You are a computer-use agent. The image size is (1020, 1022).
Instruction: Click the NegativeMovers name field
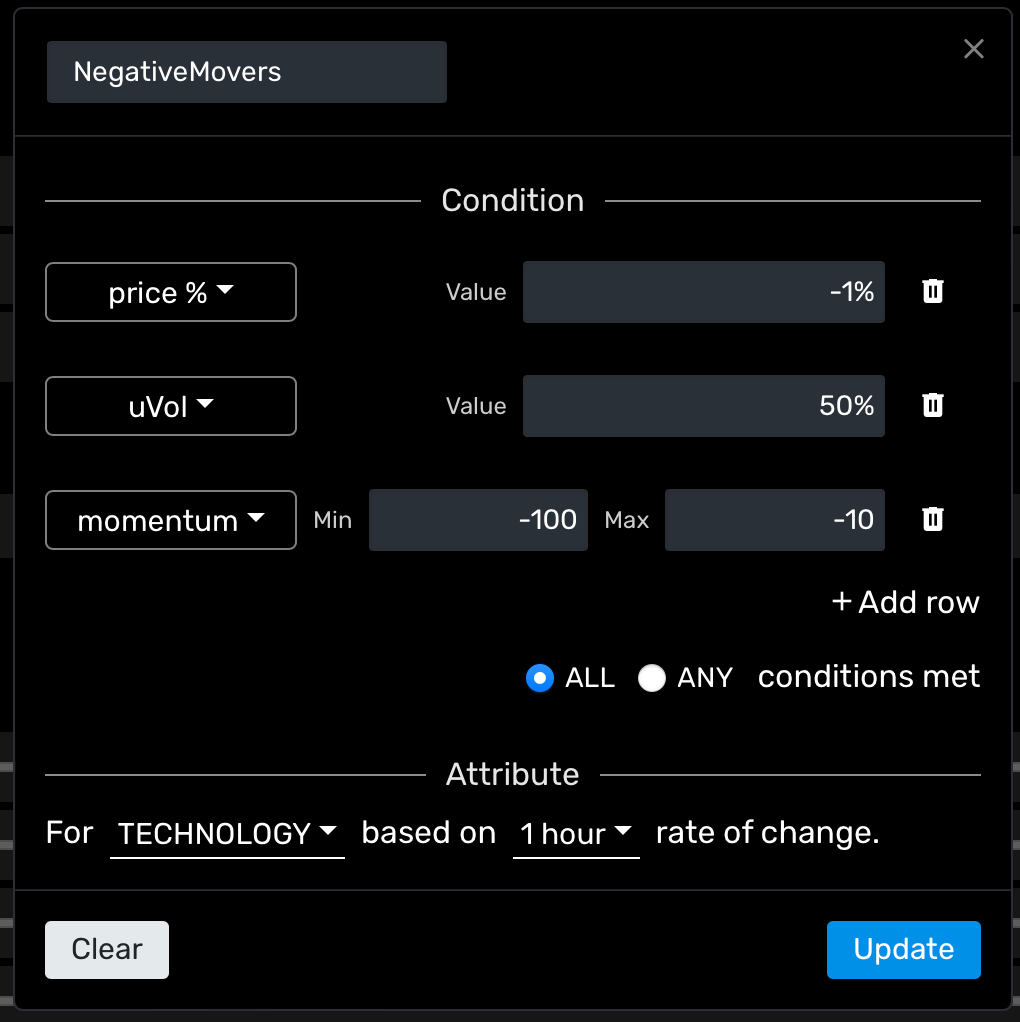tap(246, 72)
